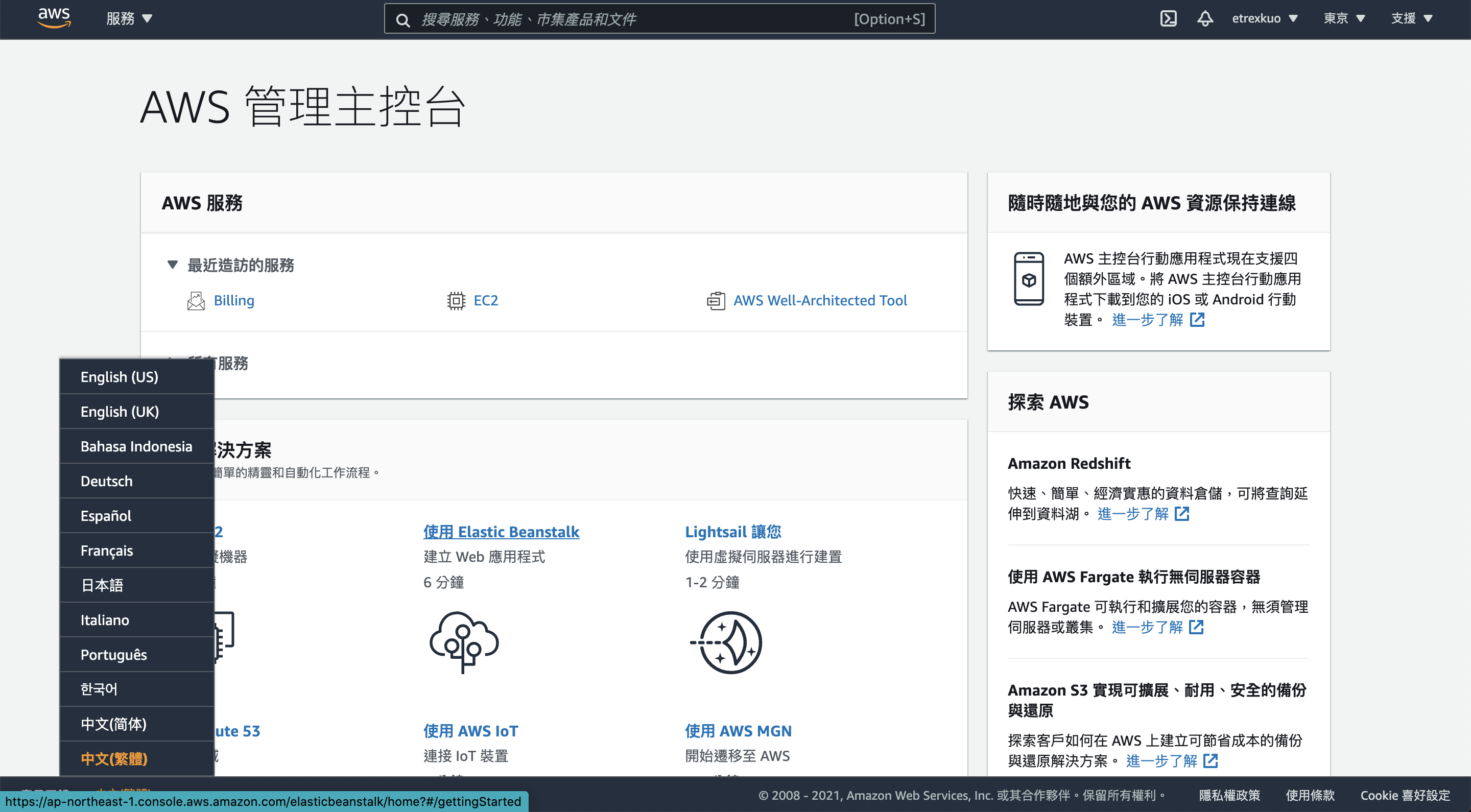
Task: Open 使用 AWS MGN link
Action: 739,731
